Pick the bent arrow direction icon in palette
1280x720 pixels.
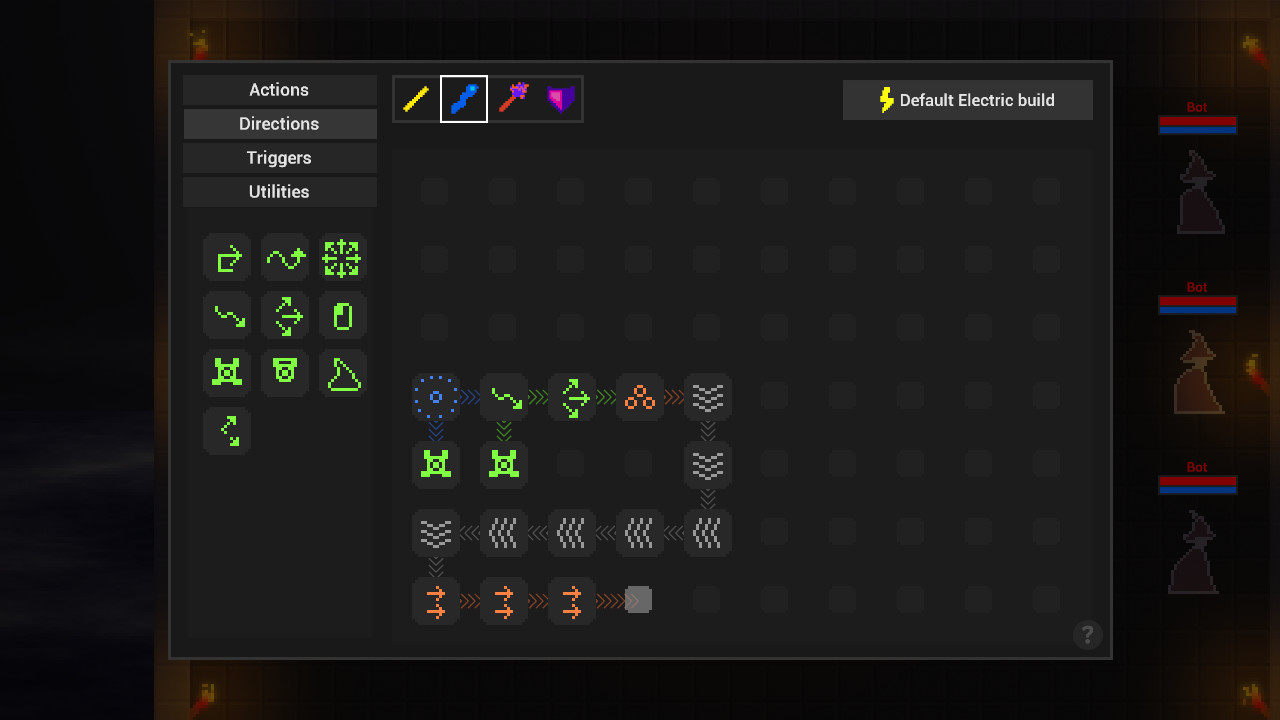click(x=227, y=258)
